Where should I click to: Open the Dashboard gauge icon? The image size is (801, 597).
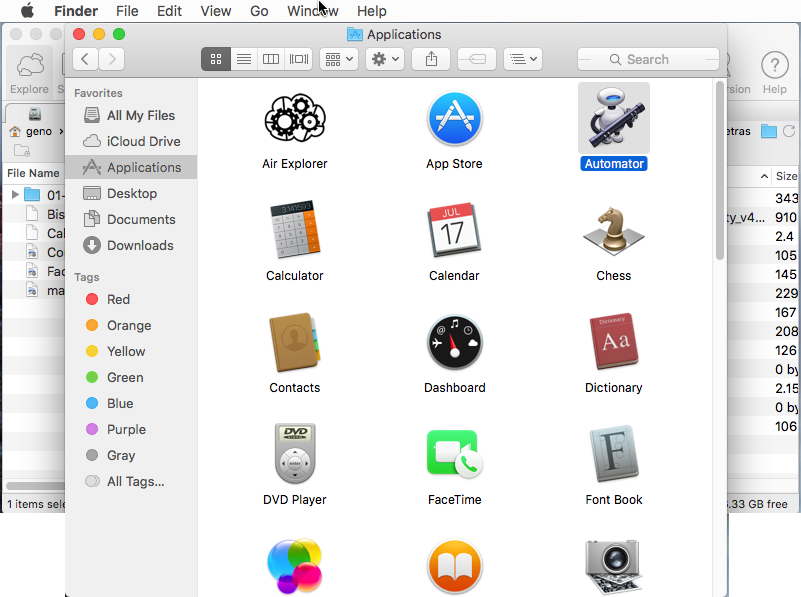(x=454, y=342)
